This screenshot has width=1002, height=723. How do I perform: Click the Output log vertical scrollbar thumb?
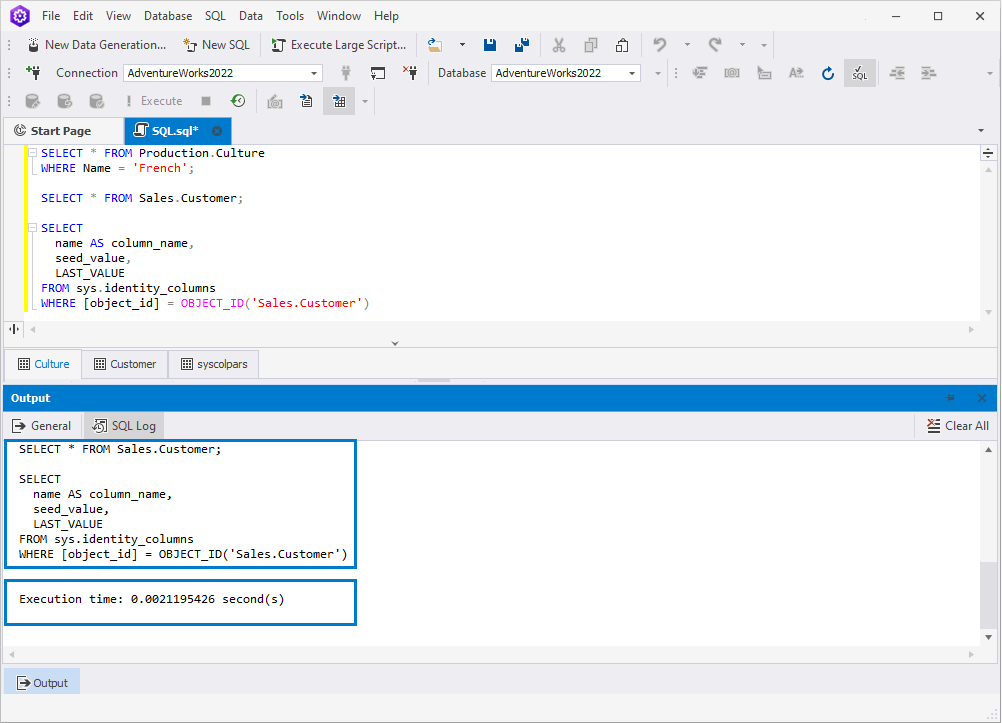tap(988, 595)
